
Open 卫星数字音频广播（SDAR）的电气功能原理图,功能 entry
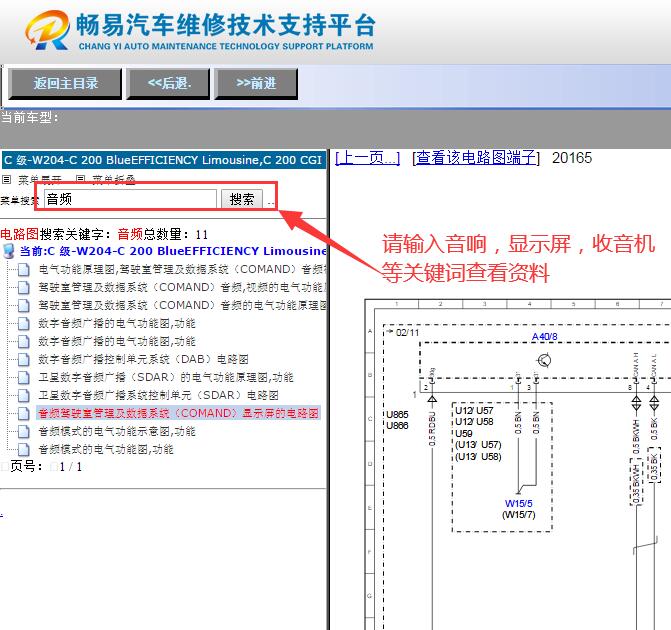(x=166, y=377)
